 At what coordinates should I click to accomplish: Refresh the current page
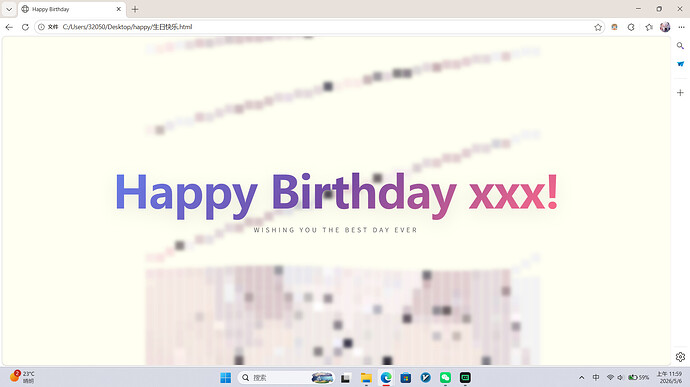25,27
